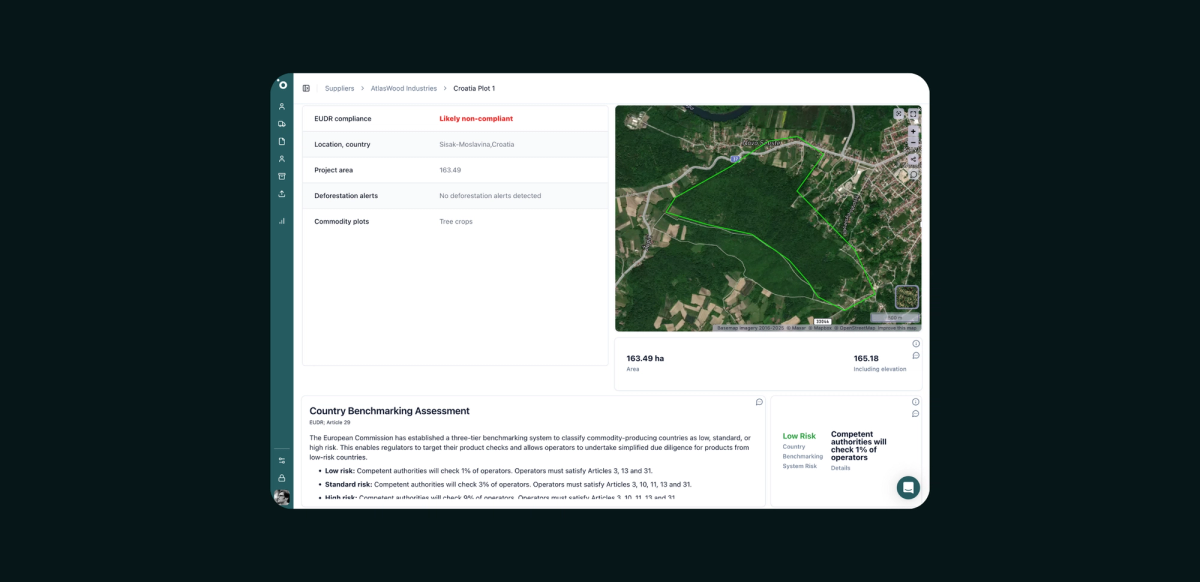
Task: Open the user avatar at sidebar bottom
Action: pyautogui.click(x=282, y=497)
